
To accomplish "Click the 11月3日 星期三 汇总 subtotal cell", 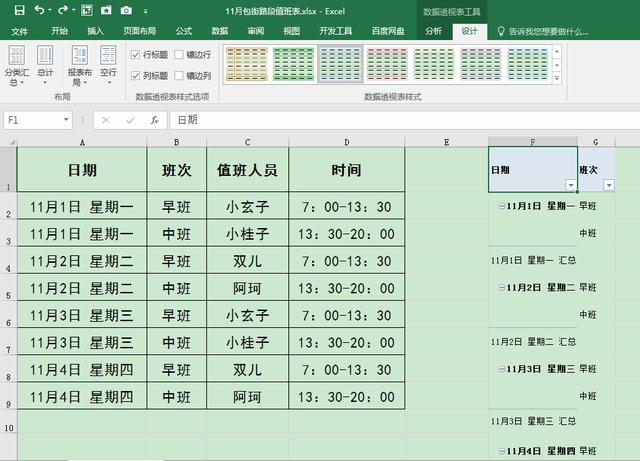I will click(533, 421).
